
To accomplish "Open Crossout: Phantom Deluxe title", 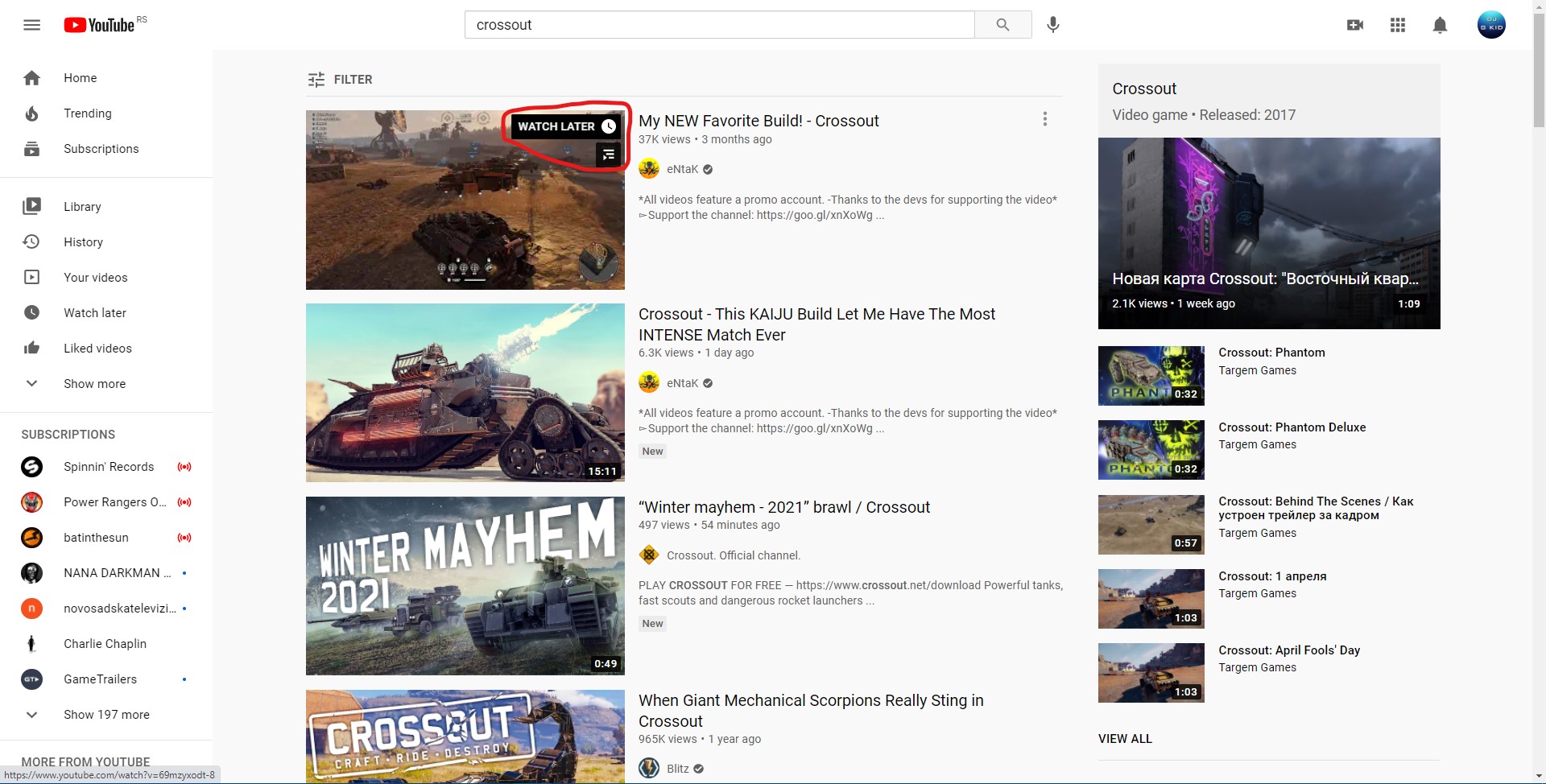I will coord(1292,427).
